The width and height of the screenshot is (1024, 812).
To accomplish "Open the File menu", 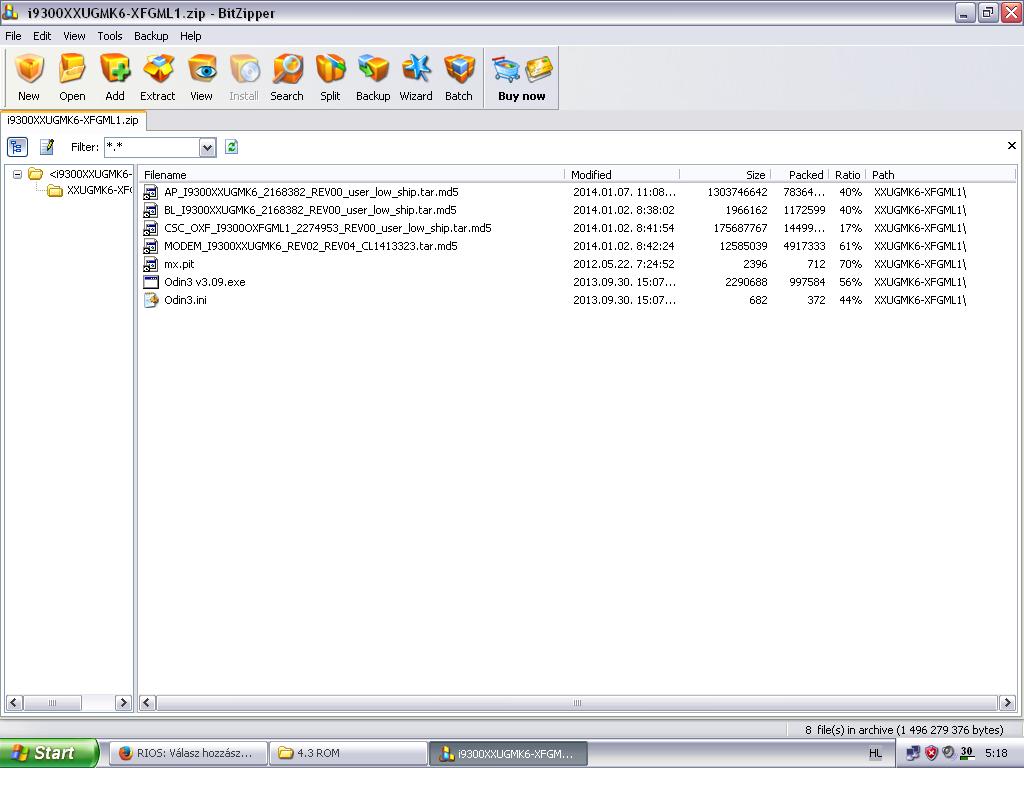I will (x=13, y=36).
